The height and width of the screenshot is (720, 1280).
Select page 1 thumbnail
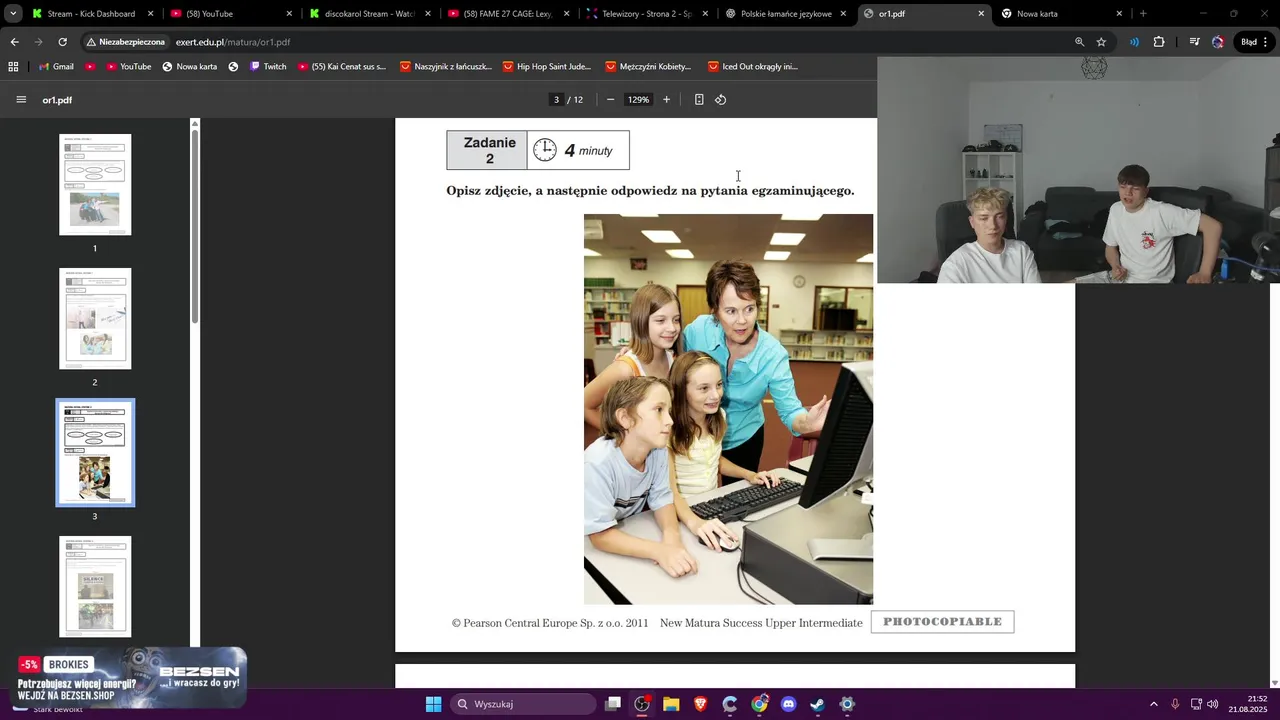point(95,185)
